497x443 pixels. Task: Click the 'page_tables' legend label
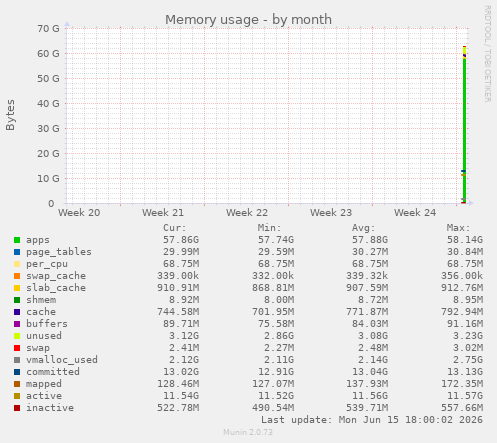click(x=59, y=252)
